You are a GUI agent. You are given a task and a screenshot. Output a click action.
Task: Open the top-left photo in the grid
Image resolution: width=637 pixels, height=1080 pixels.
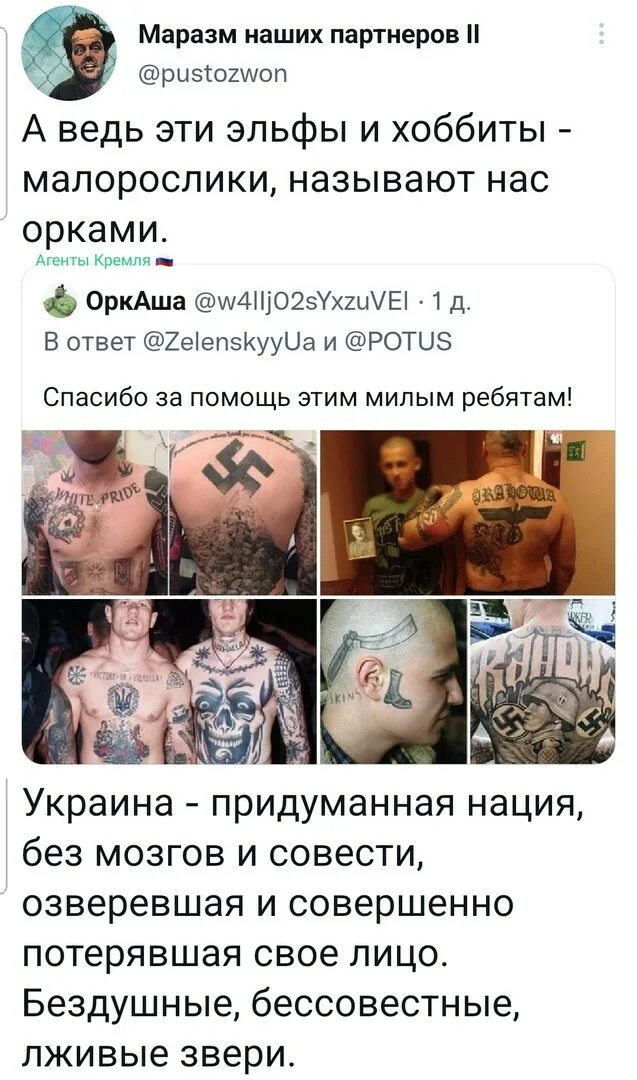(x=169, y=512)
